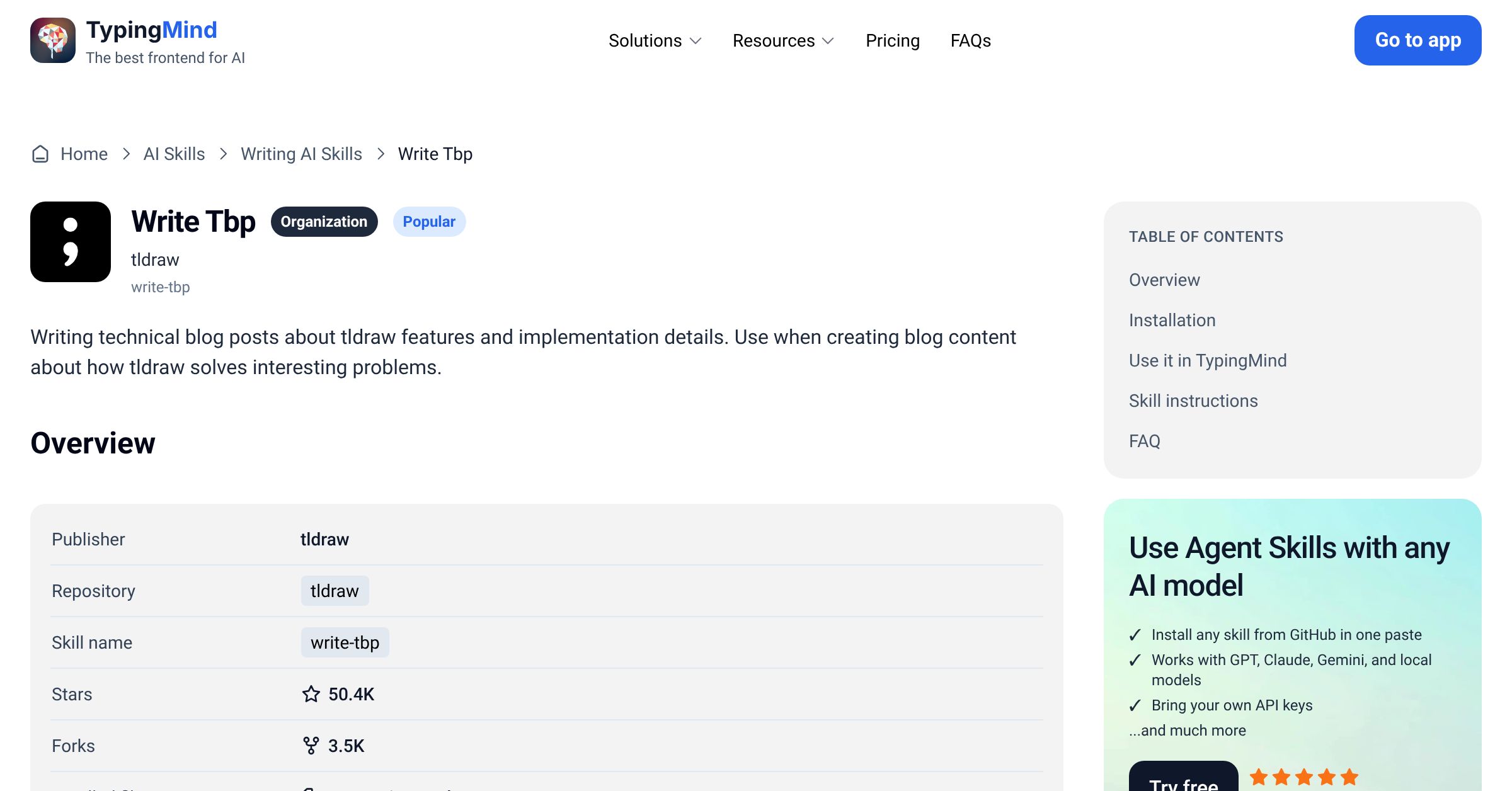Open the Pricing page
The height and width of the screenshot is (791, 1512).
point(893,40)
